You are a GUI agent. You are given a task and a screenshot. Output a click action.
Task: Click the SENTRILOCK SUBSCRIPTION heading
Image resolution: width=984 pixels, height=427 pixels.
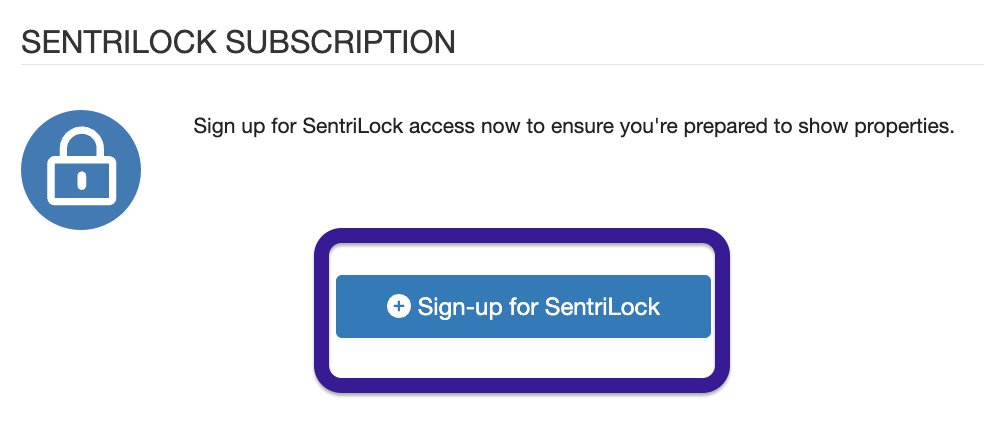pos(238,42)
